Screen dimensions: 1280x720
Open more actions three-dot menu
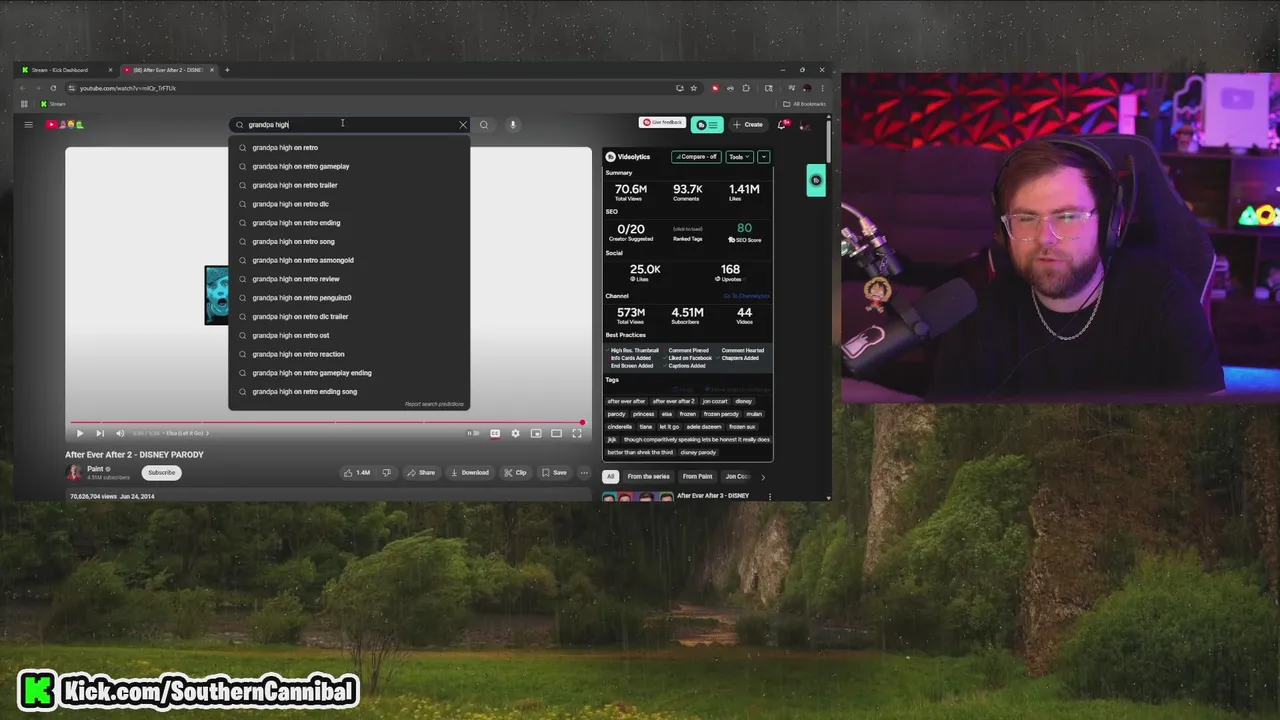click(x=584, y=473)
